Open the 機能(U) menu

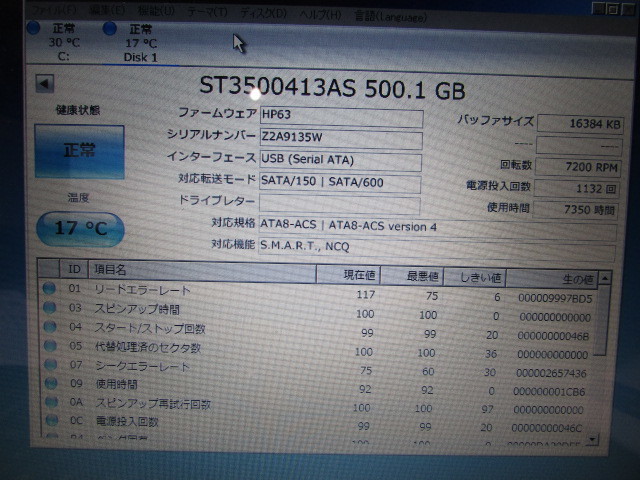point(156,11)
